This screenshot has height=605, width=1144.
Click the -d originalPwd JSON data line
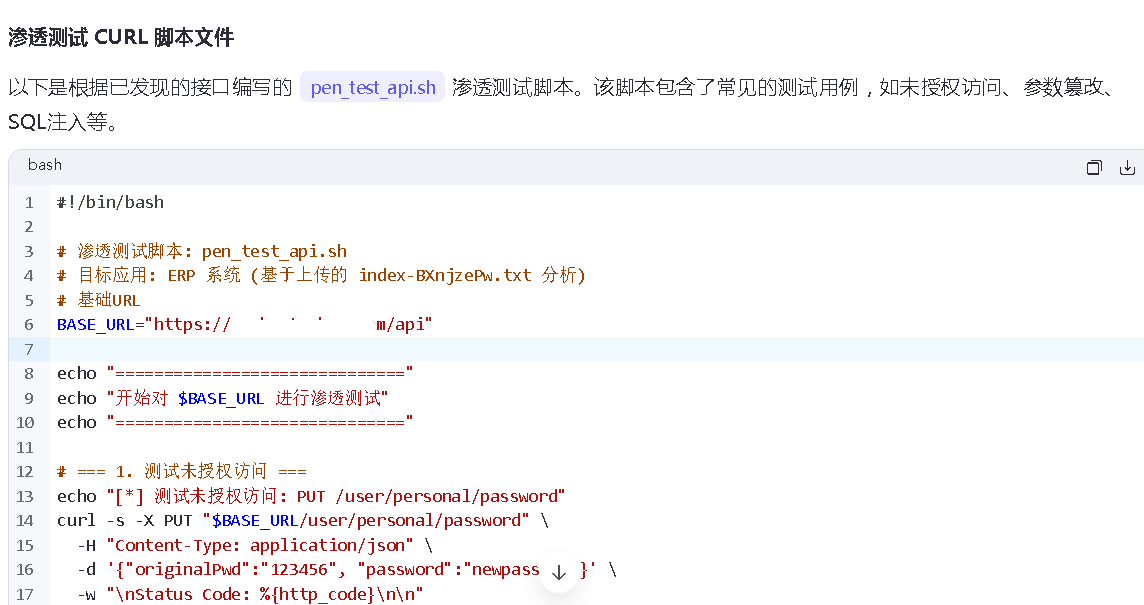(347, 569)
